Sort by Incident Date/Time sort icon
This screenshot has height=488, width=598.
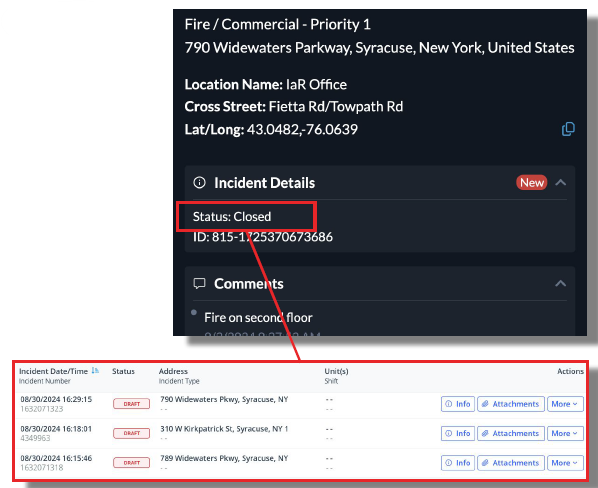pyautogui.click(x=95, y=370)
